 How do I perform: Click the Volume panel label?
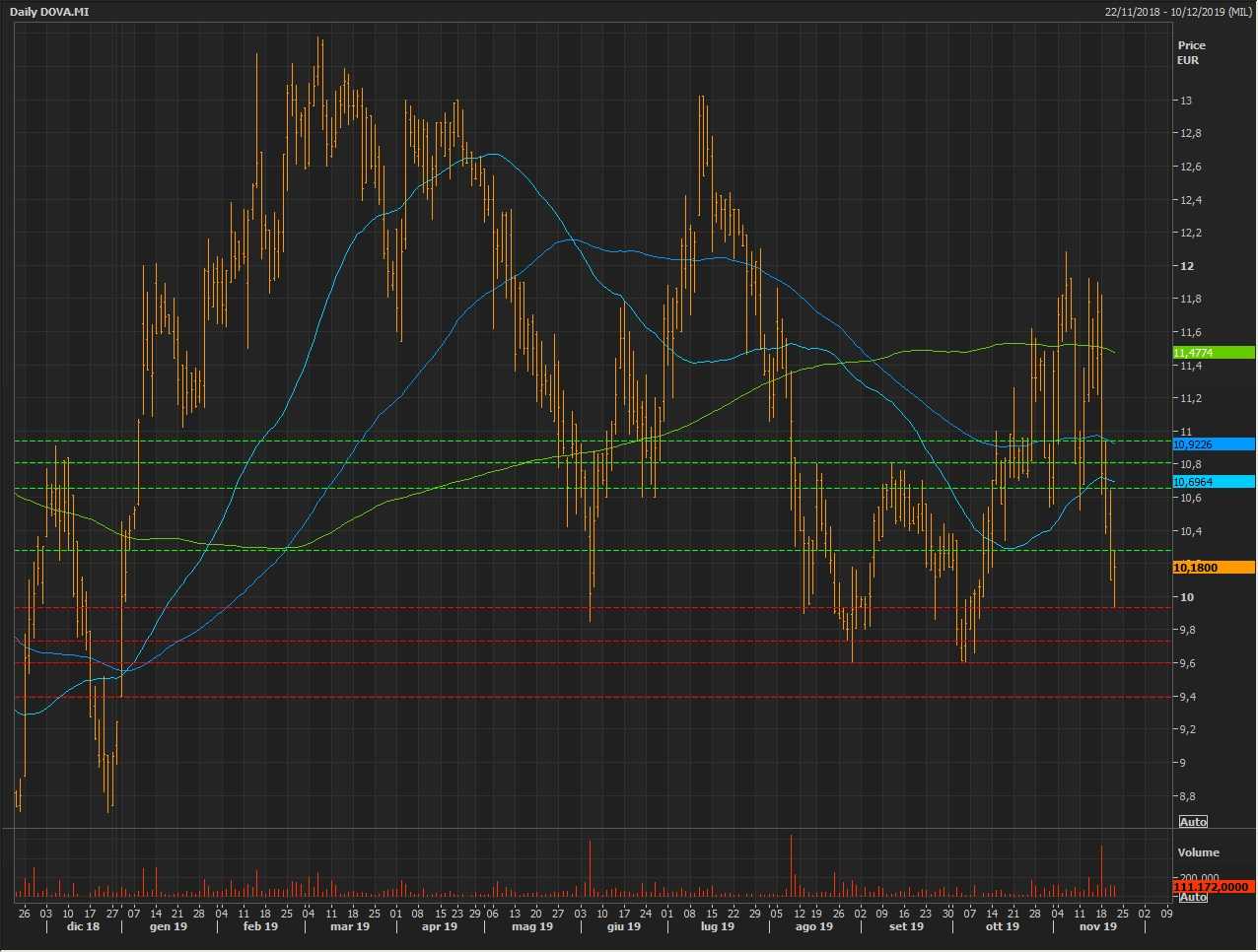coord(1198,852)
